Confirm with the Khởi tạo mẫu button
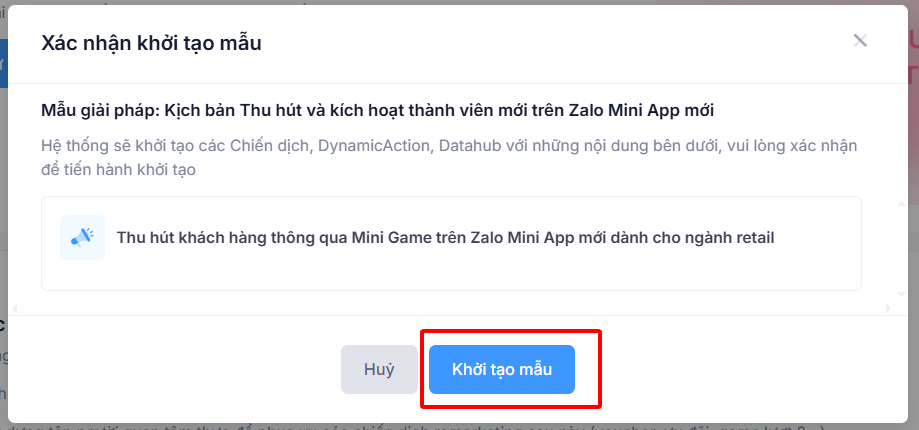The image size is (919, 430). (501, 369)
